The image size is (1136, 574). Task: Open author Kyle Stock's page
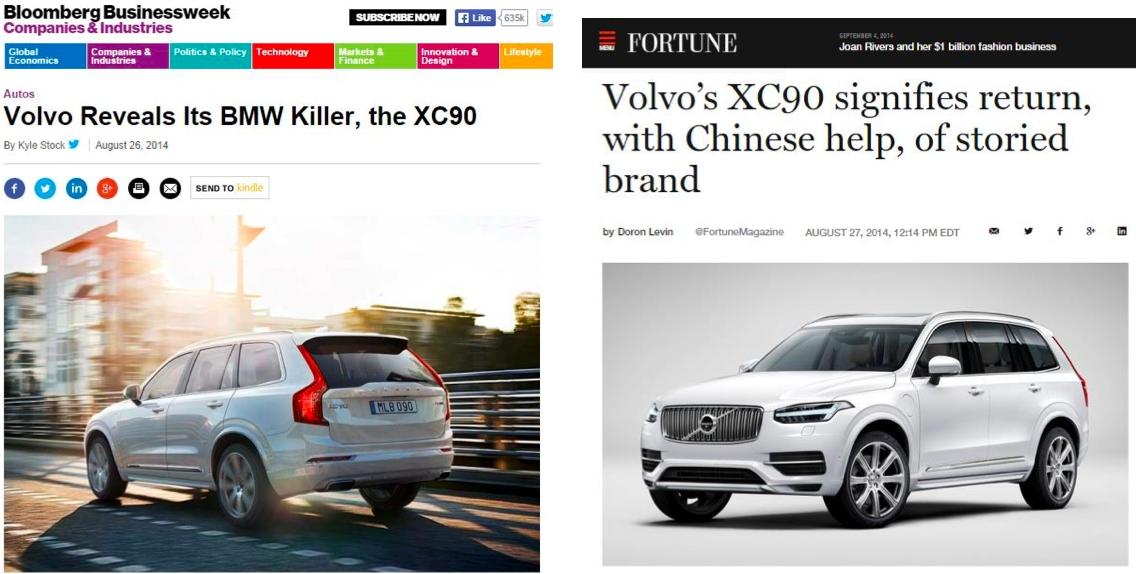pos(41,145)
